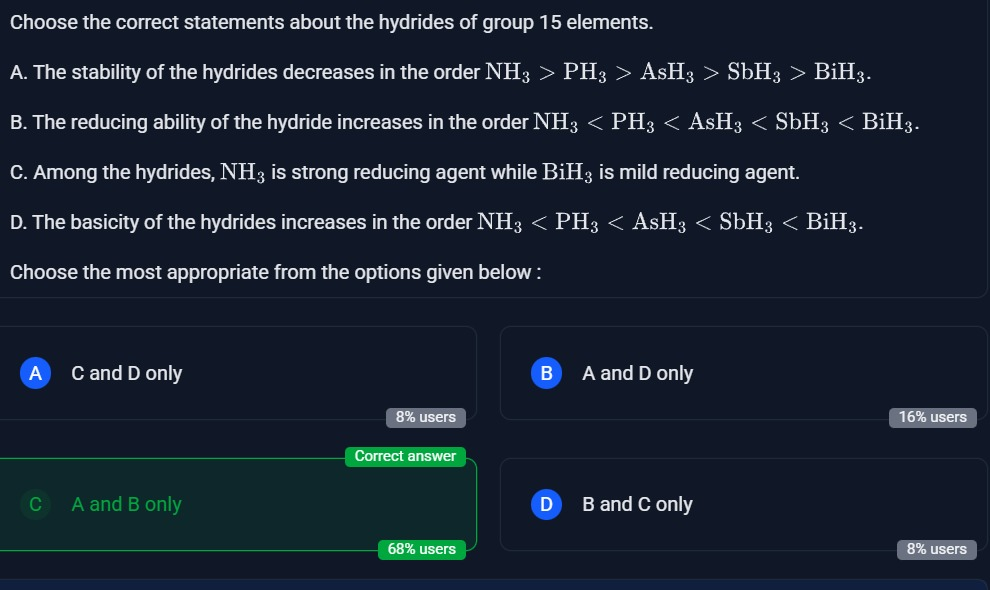The height and width of the screenshot is (590, 990).
Task: Choose the answer "A and D only"
Action: coord(637,373)
